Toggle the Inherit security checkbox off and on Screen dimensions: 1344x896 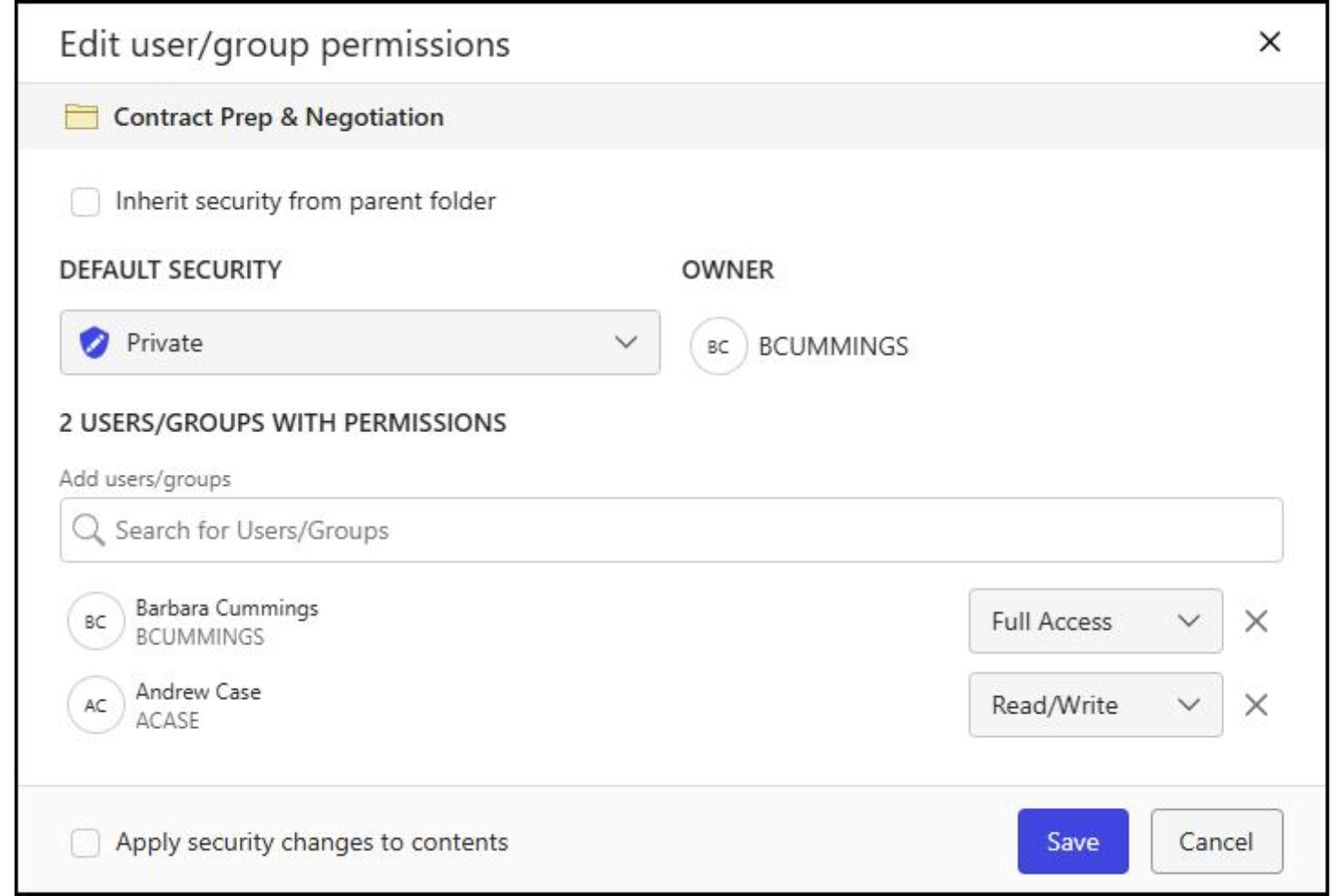pos(85,202)
